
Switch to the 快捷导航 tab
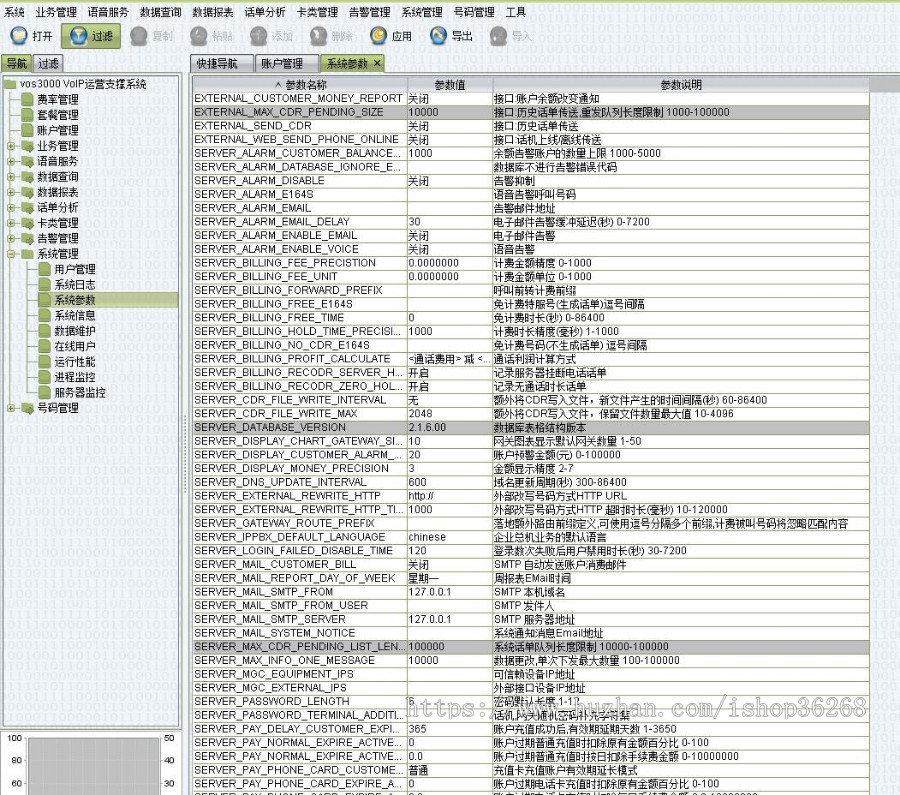click(x=222, y=63)
